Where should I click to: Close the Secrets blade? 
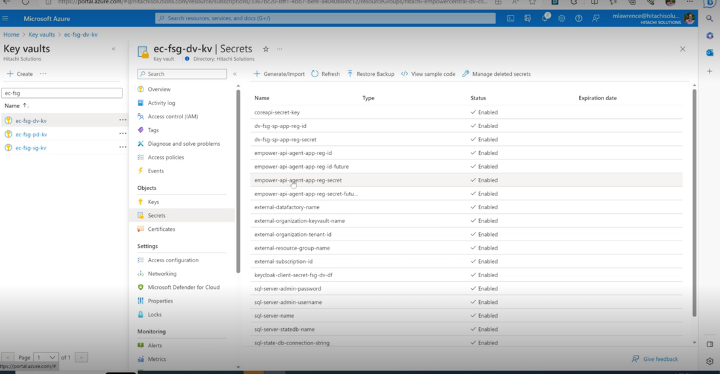pyautogui.click(x=682, y=49)
